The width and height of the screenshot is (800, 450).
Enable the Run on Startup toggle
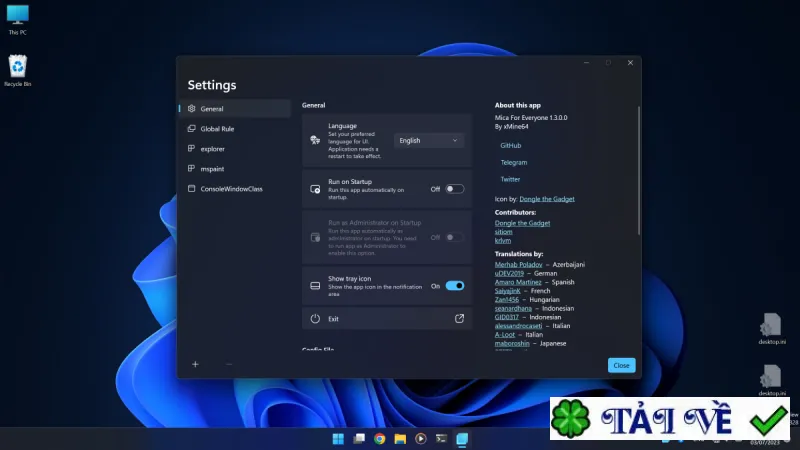point(455,189)
